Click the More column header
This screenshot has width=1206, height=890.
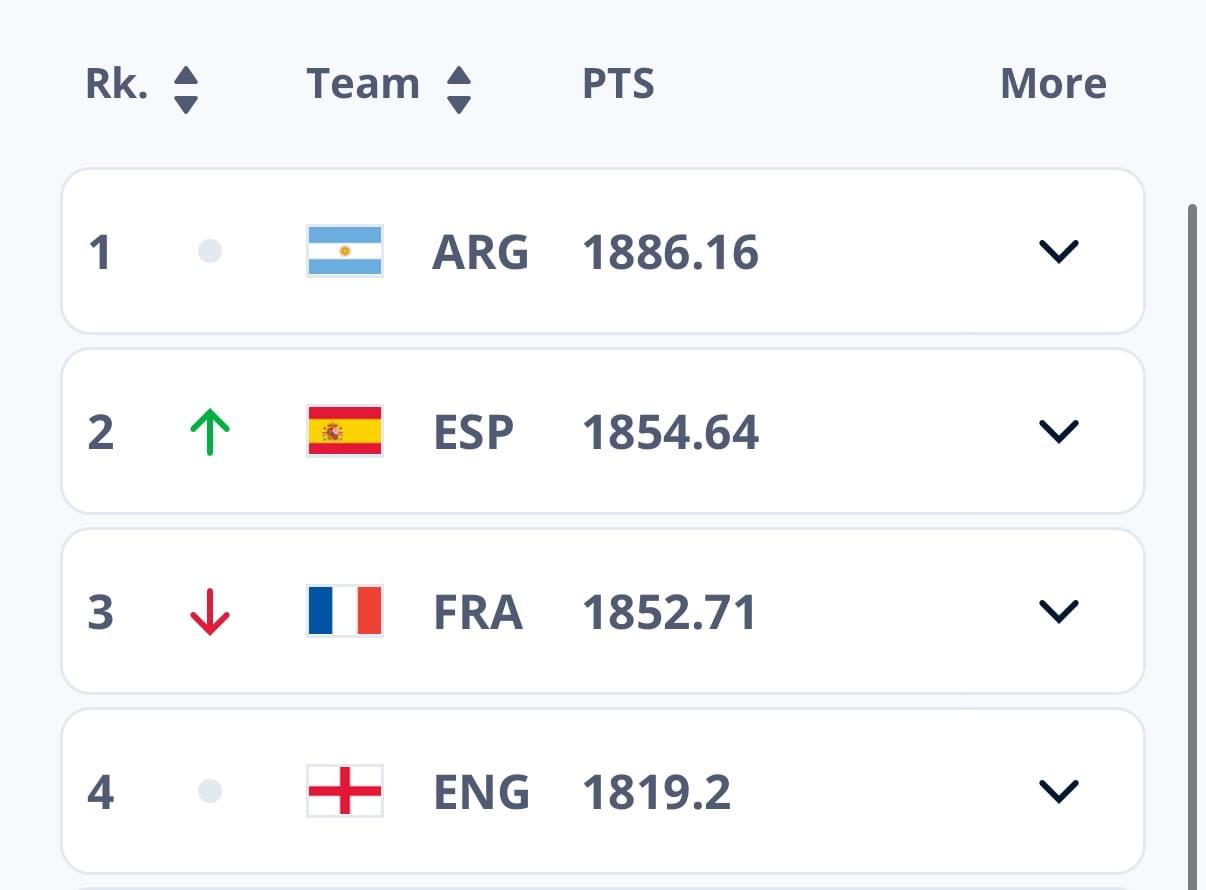pyautogui.click(x=1053, y=84)
